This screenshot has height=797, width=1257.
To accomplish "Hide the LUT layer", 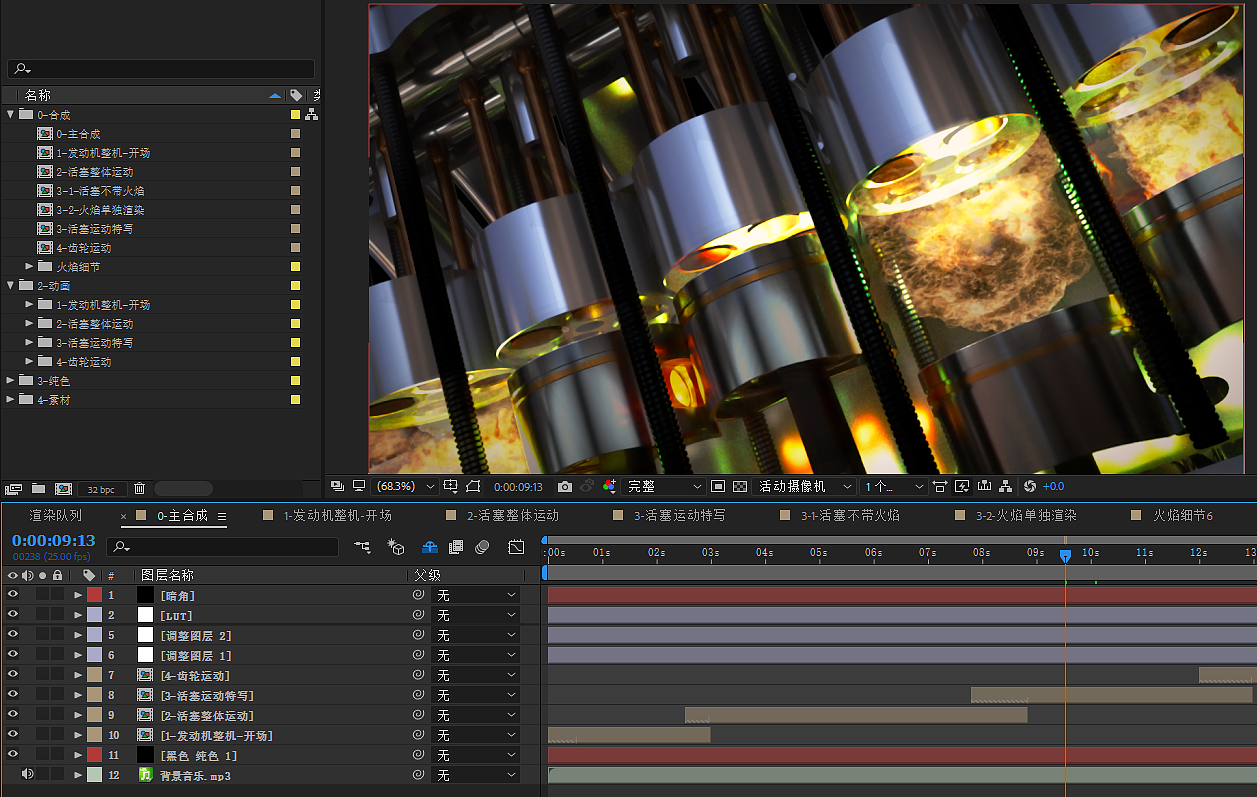I will click(x=13, y=615).
